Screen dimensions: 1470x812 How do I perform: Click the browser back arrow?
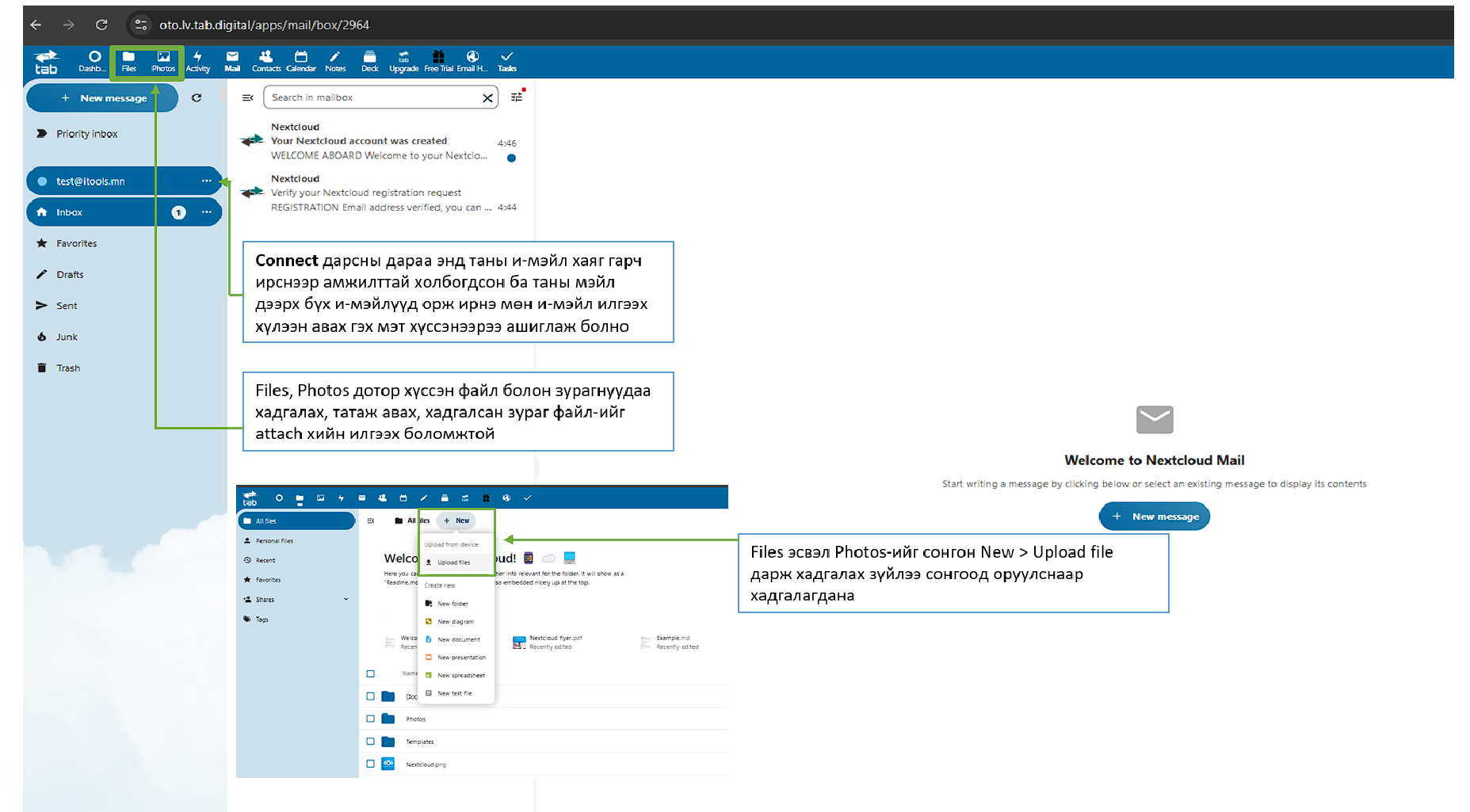click(36, 25)
